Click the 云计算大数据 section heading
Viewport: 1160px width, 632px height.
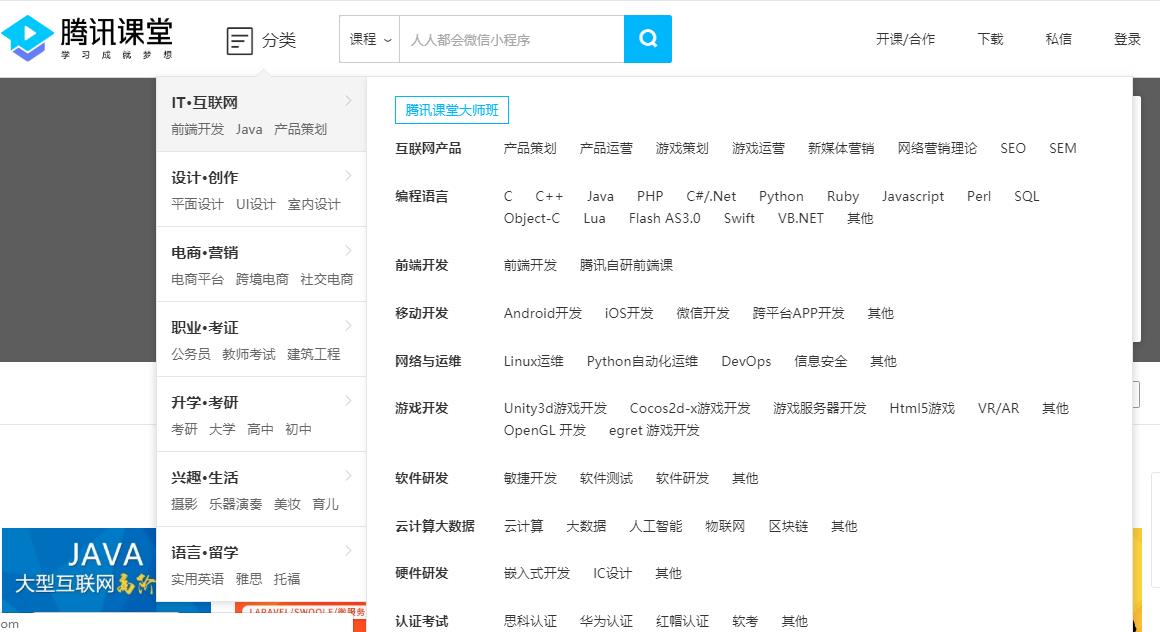point(434,526)
